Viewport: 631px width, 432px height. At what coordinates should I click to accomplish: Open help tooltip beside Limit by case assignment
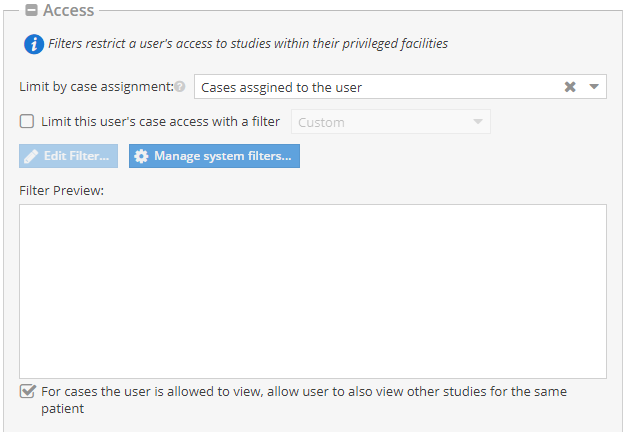tap(180, 87)
